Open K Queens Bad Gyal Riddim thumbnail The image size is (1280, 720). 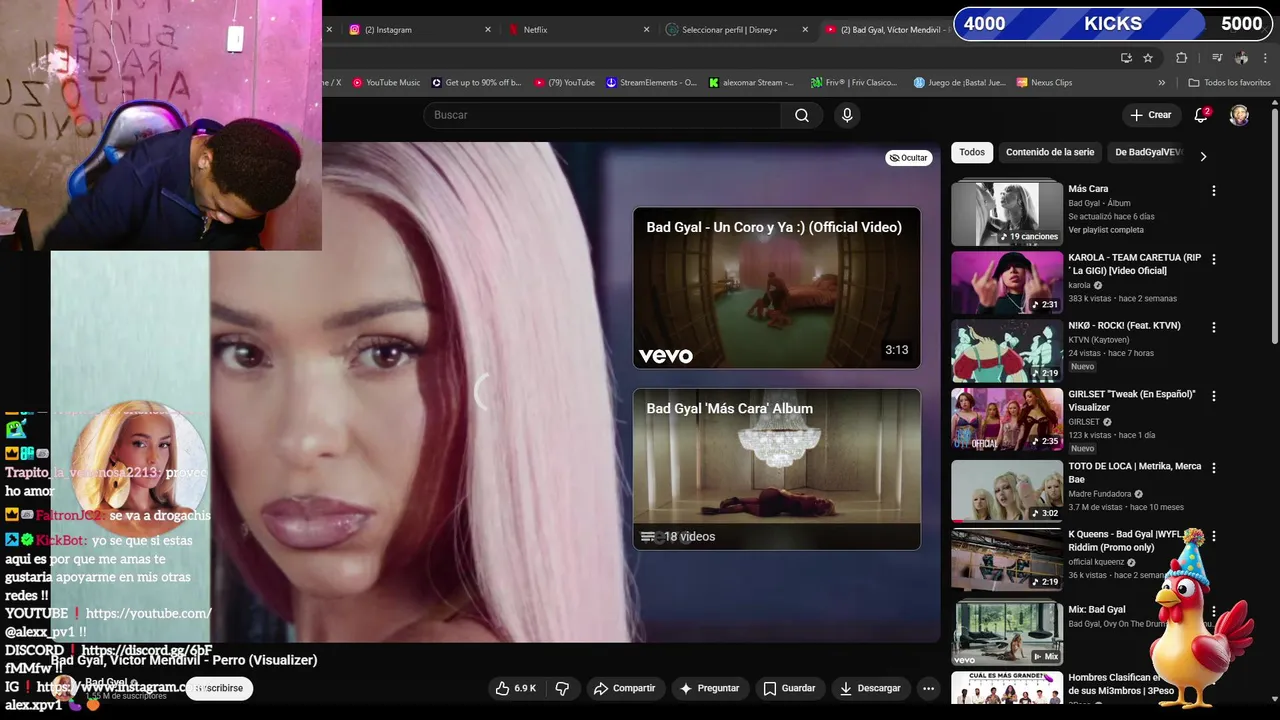[x=1007, y=559]
